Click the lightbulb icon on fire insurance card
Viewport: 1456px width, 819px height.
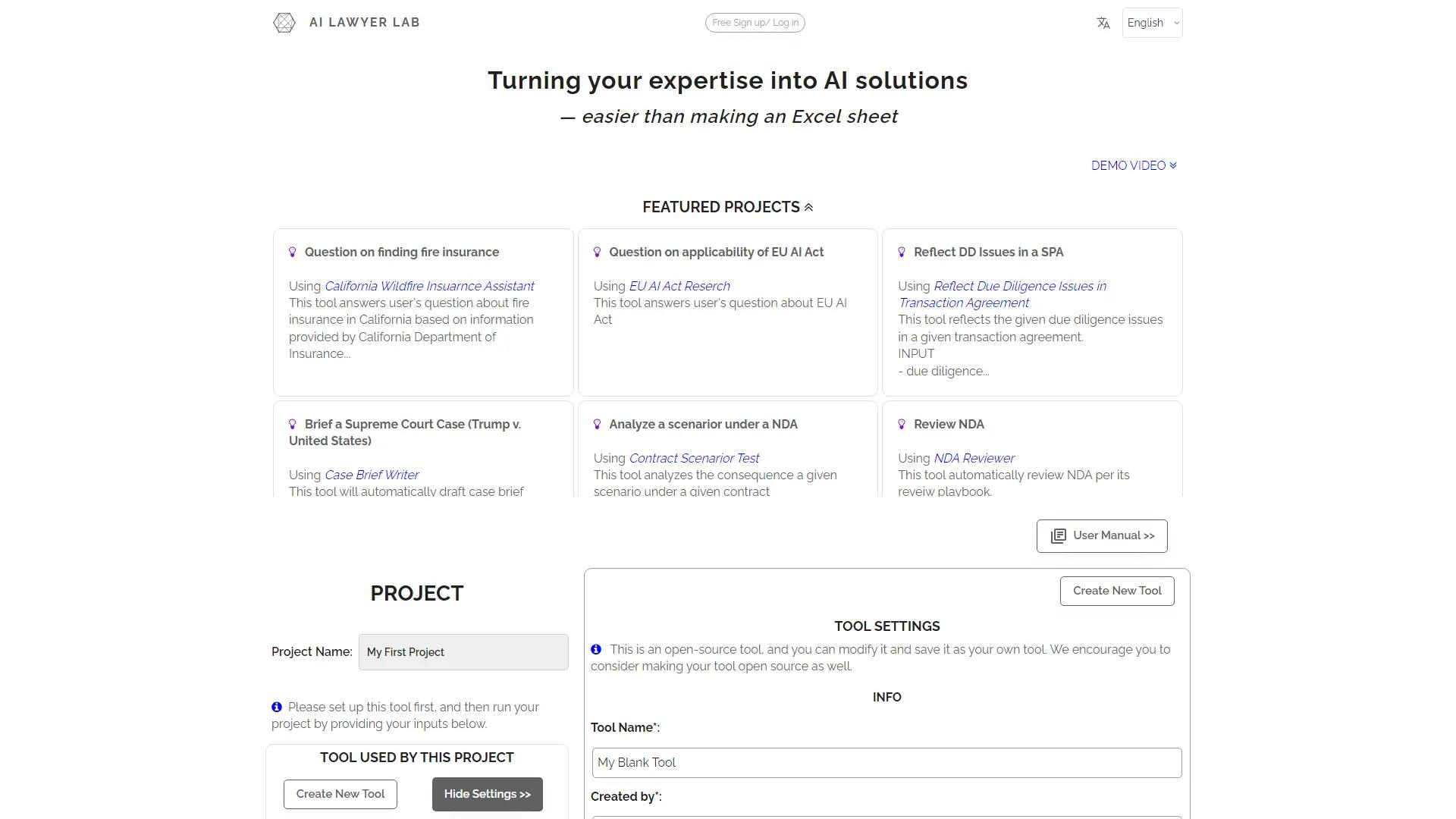pyautogui.click(x=293, y=251)
